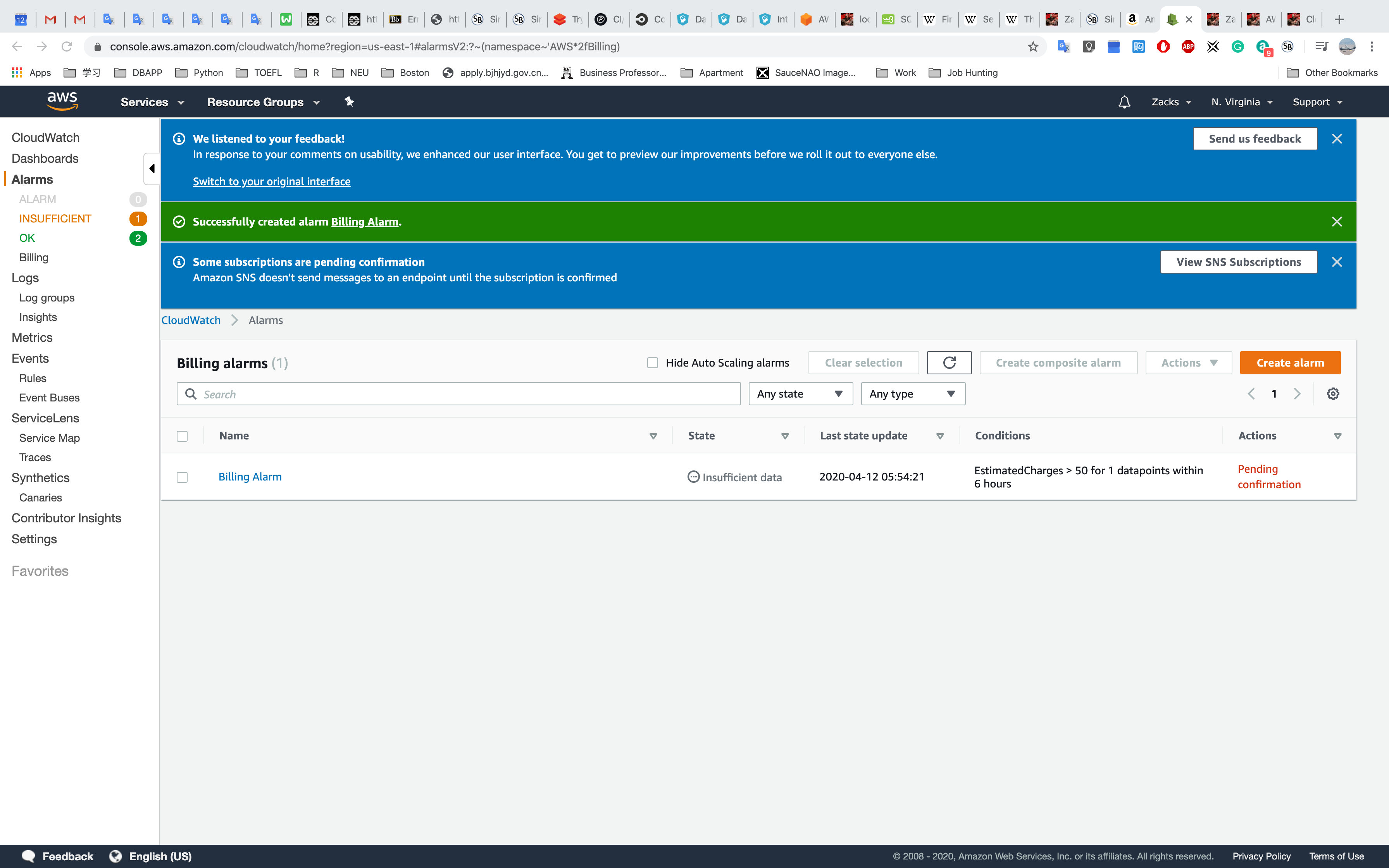This screenshot has width=1389, height=868.
Task: Click the pin shortcut icon in navbar
Action: (x=349, y=102)
